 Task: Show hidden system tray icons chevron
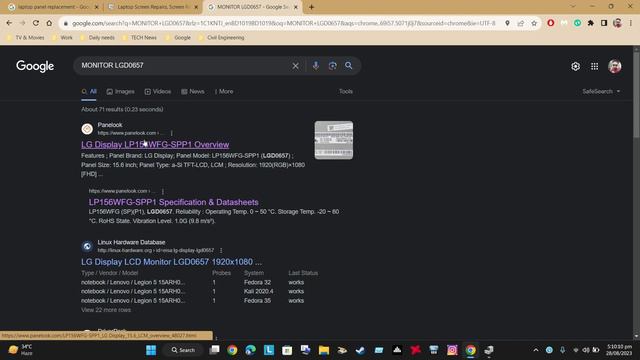(x=536, y=350)
